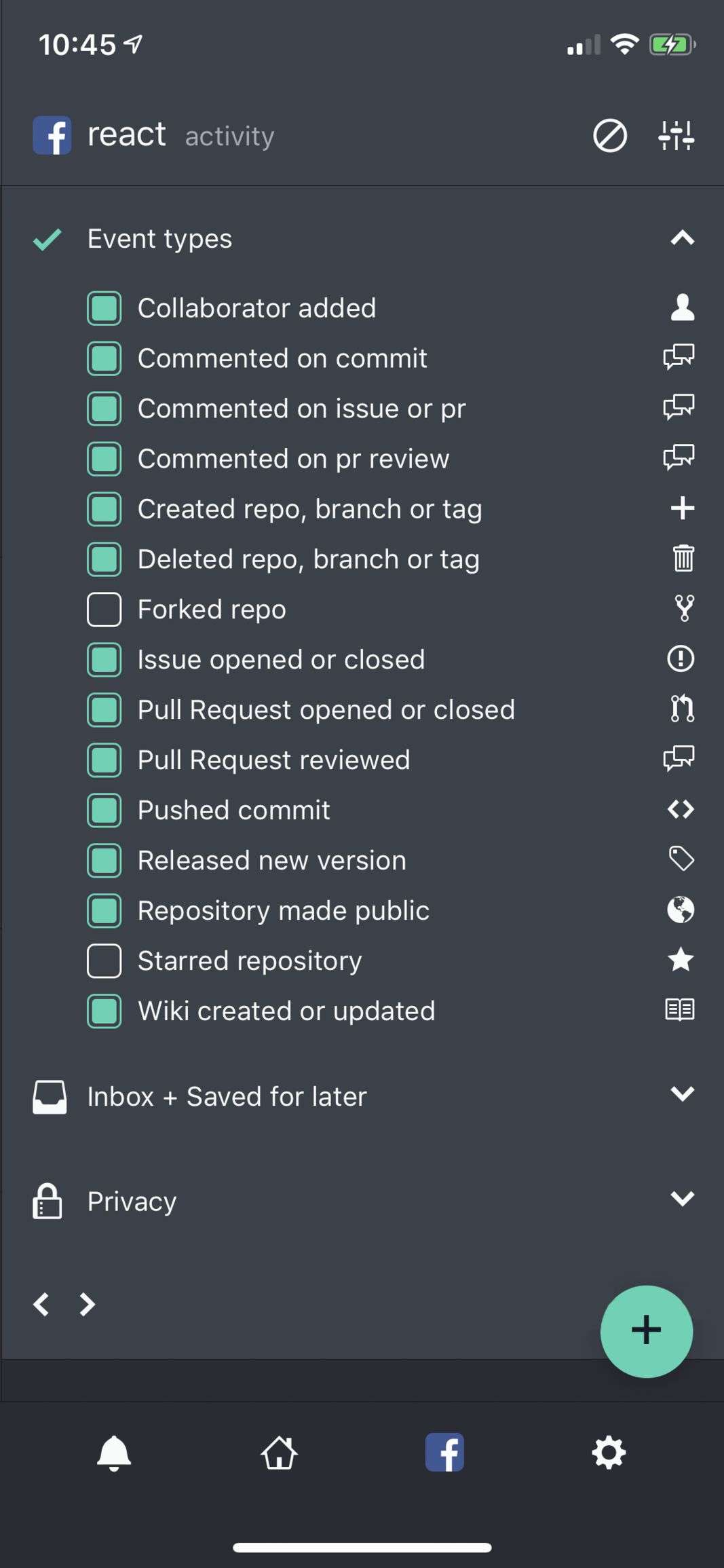Uncheck the Pushed commit checkbox

[104, 810]
